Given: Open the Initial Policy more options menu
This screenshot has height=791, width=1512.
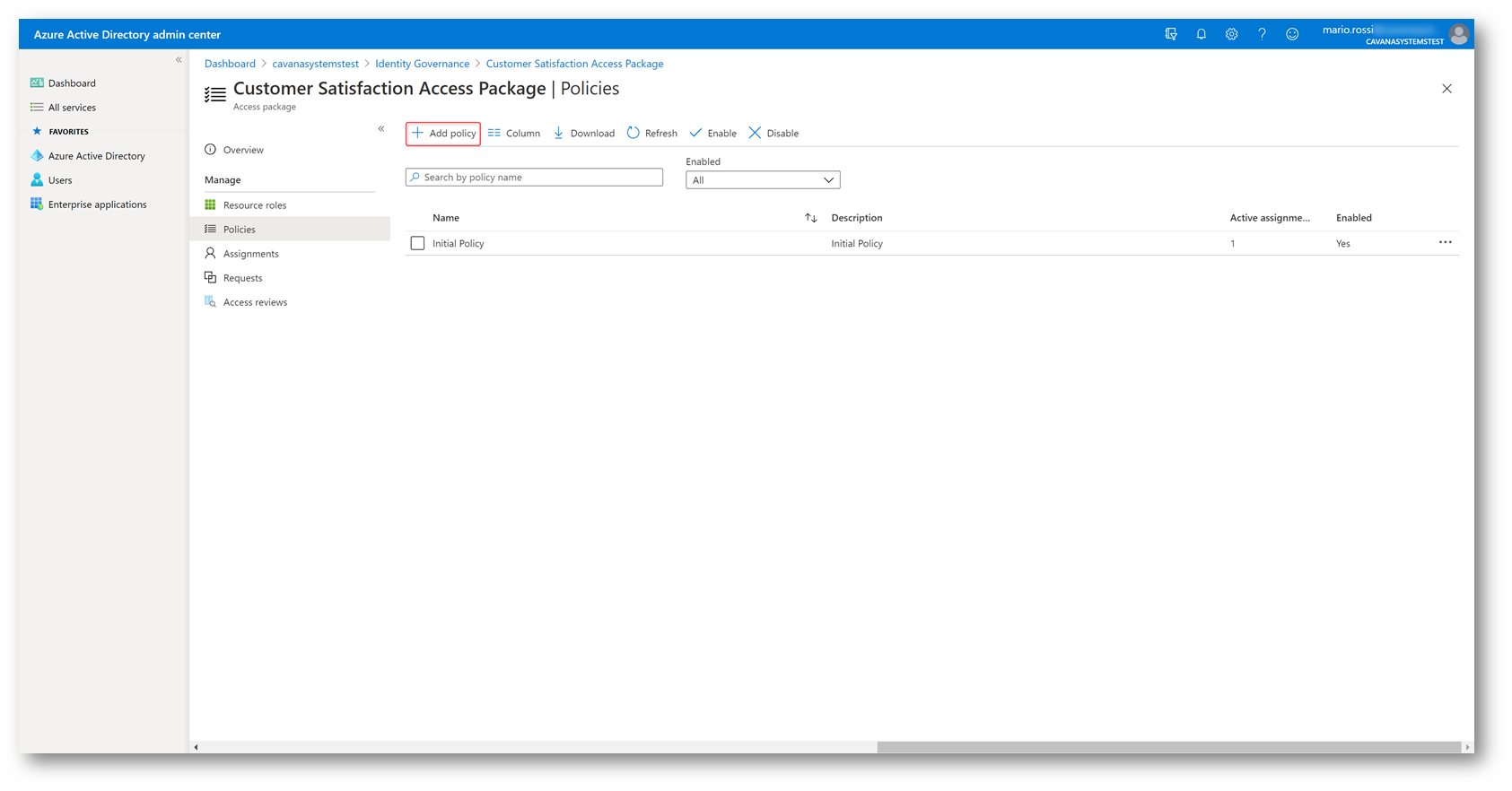Looking at the screenshot, I should (x=1445, y=243).
